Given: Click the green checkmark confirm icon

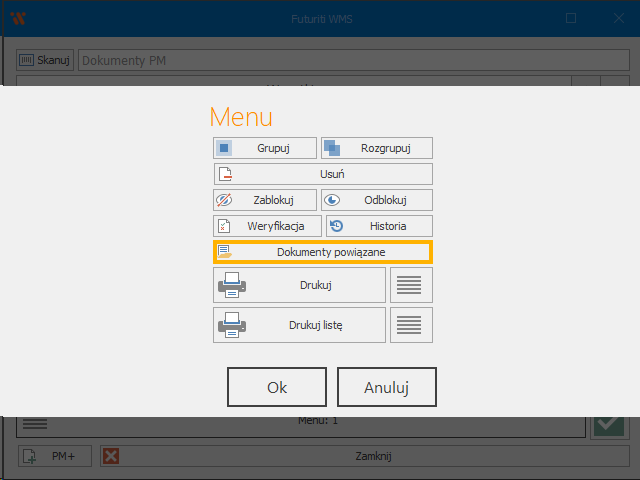Looking at the screenshot, I should pyautogui.click(x=607, y=426).
